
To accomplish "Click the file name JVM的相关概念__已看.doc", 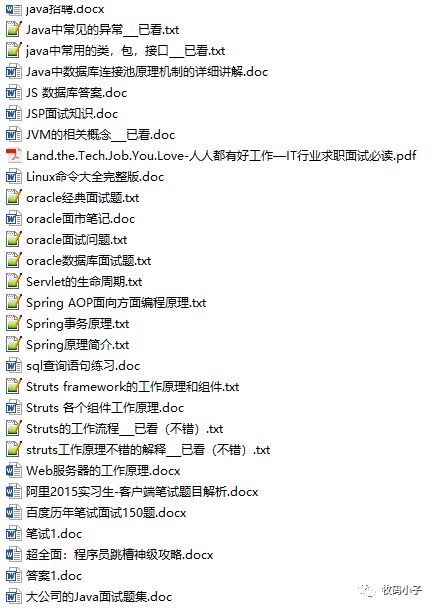I will click(101, 135).
